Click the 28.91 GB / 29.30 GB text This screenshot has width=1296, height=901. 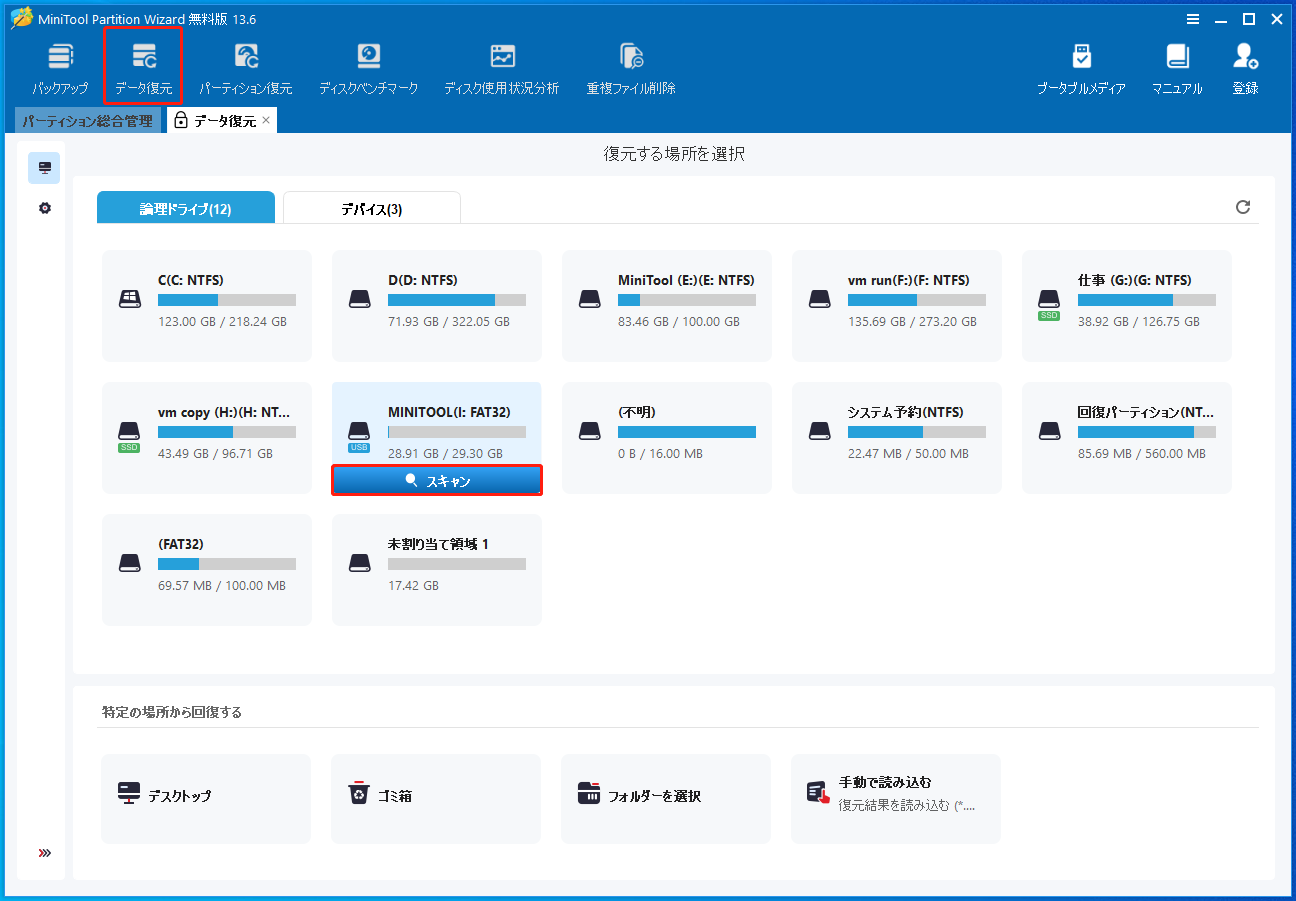445,454
